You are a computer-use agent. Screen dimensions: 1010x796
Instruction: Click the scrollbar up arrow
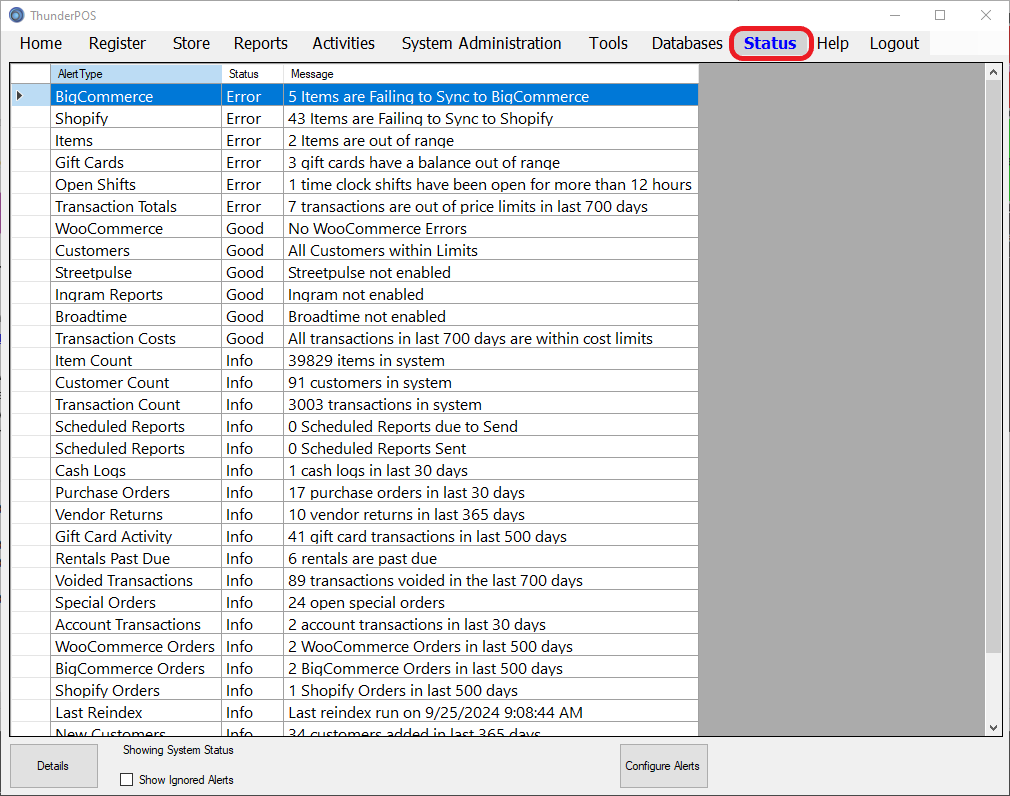tap(993, 72)
